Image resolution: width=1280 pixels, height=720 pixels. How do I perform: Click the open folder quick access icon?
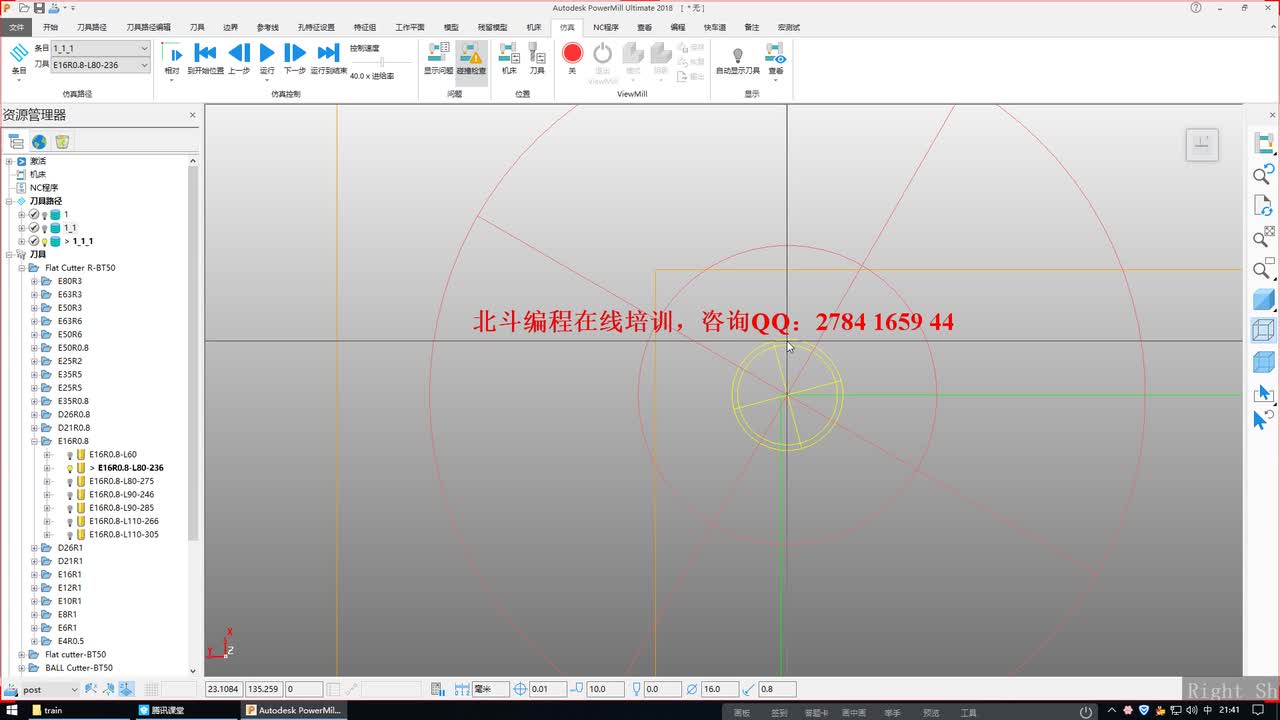pos(25,7)
